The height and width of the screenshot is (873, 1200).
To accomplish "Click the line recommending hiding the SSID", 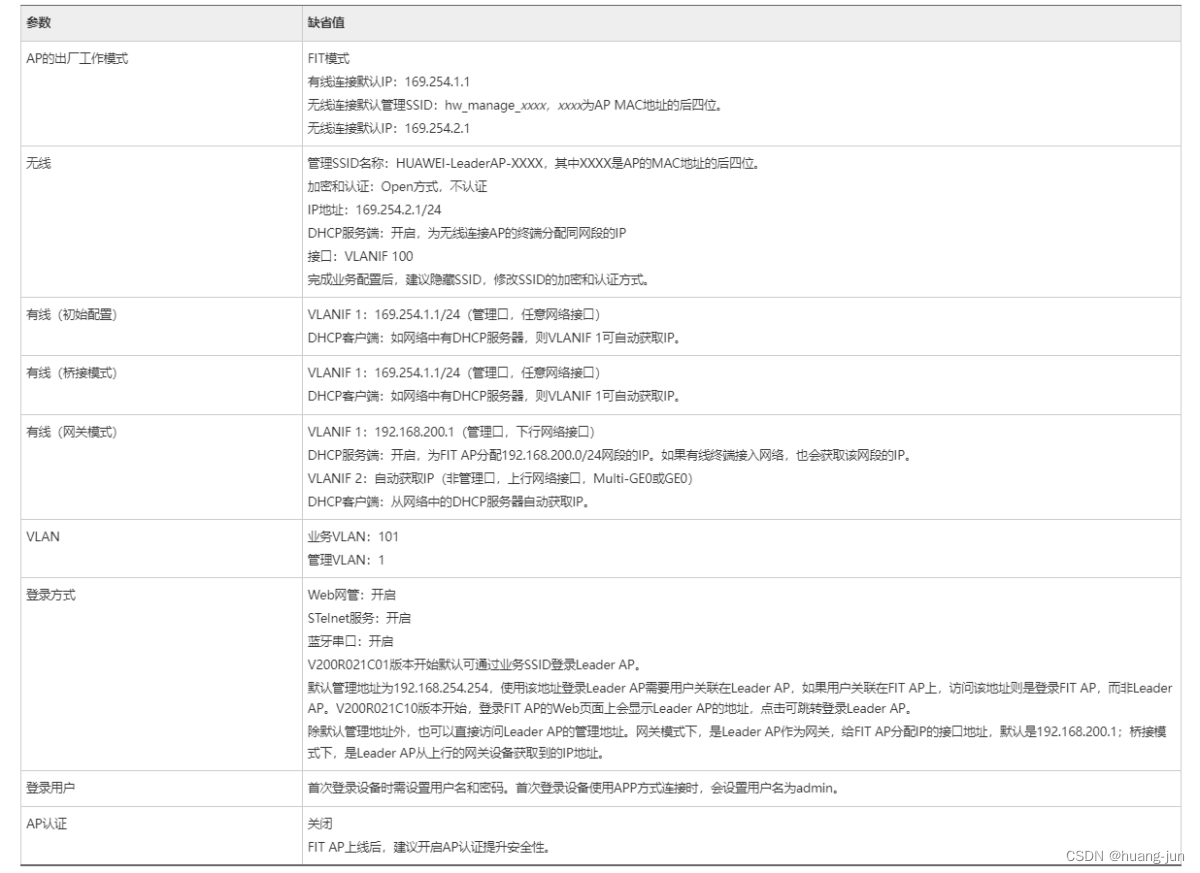I will [478, 279].
